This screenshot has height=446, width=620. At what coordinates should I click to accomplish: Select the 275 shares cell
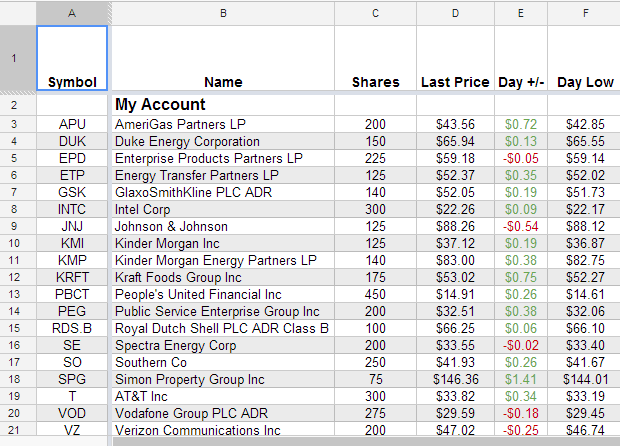(x=375, y=413)
